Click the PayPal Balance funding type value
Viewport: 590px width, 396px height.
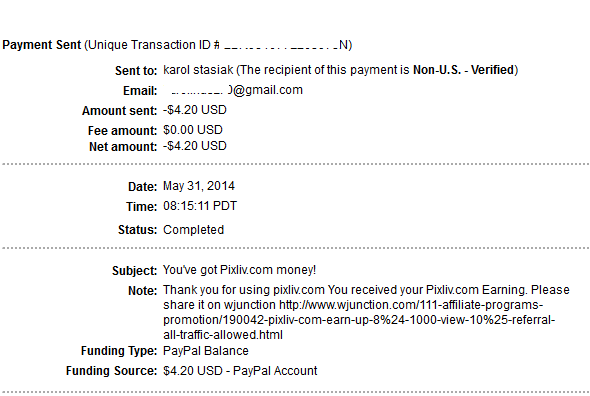pyautogui.click(x=206, y=351)
